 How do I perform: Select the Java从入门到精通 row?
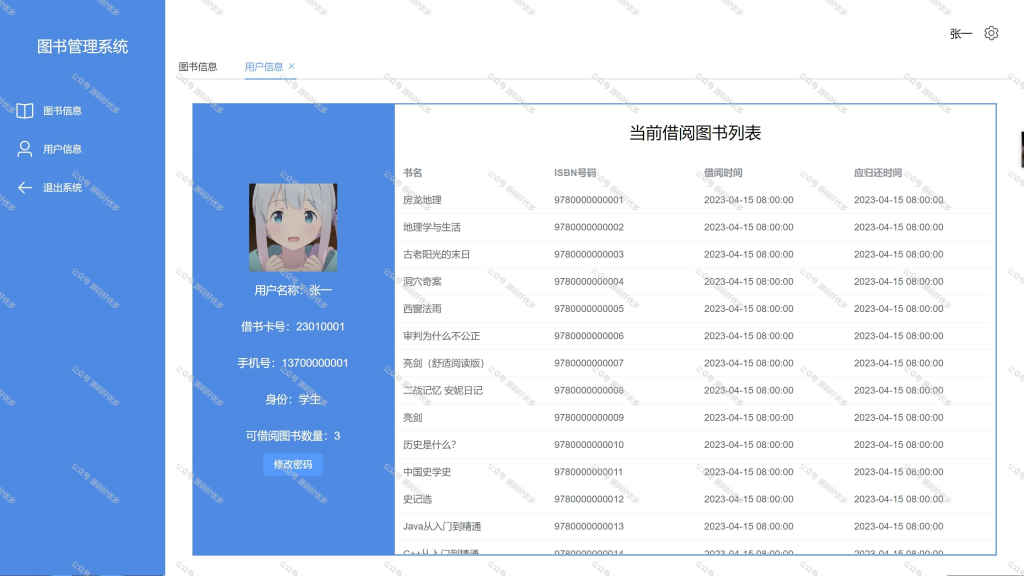coord(695,526)
